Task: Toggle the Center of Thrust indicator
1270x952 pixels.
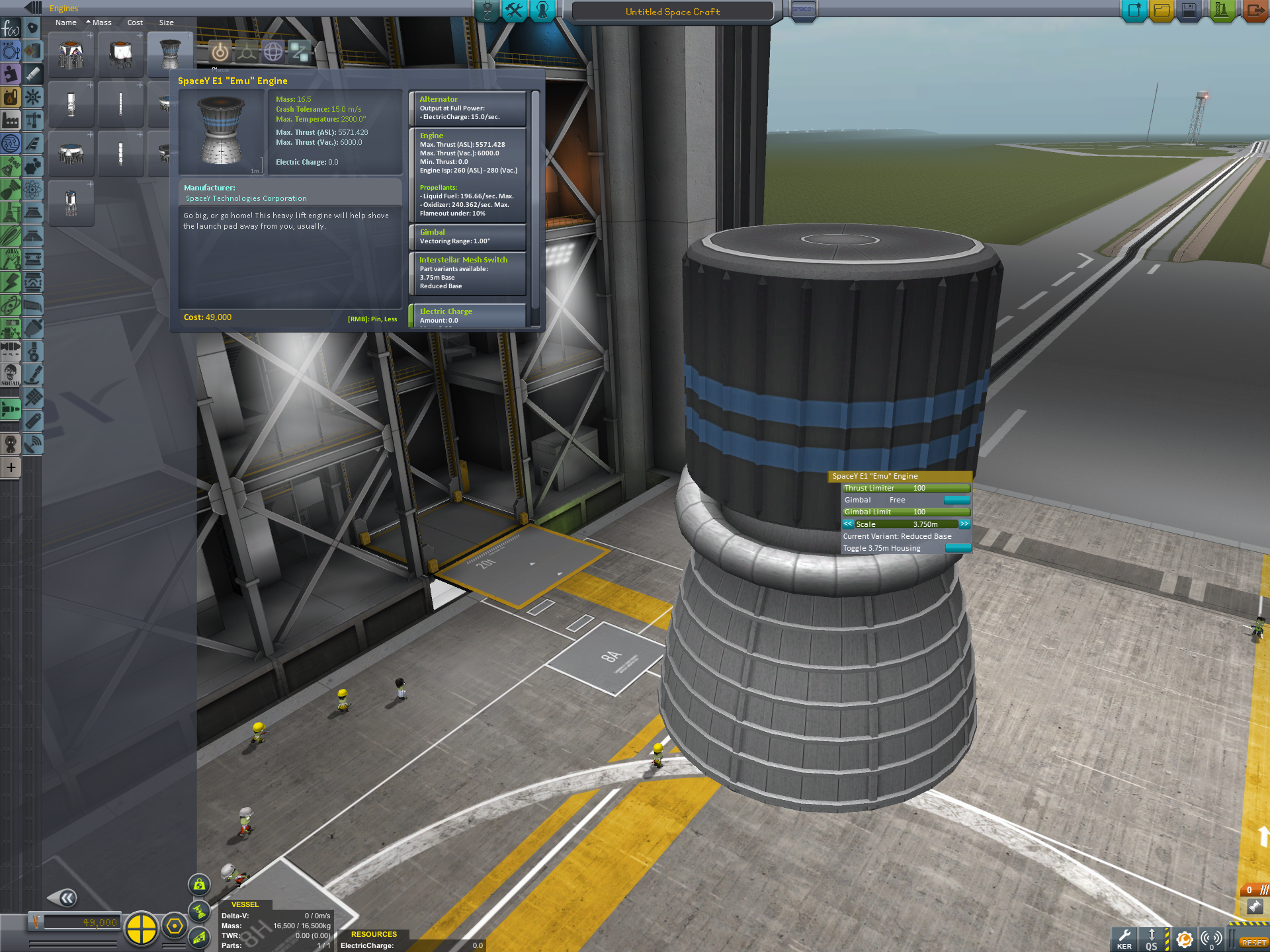Action: [199, 912]
